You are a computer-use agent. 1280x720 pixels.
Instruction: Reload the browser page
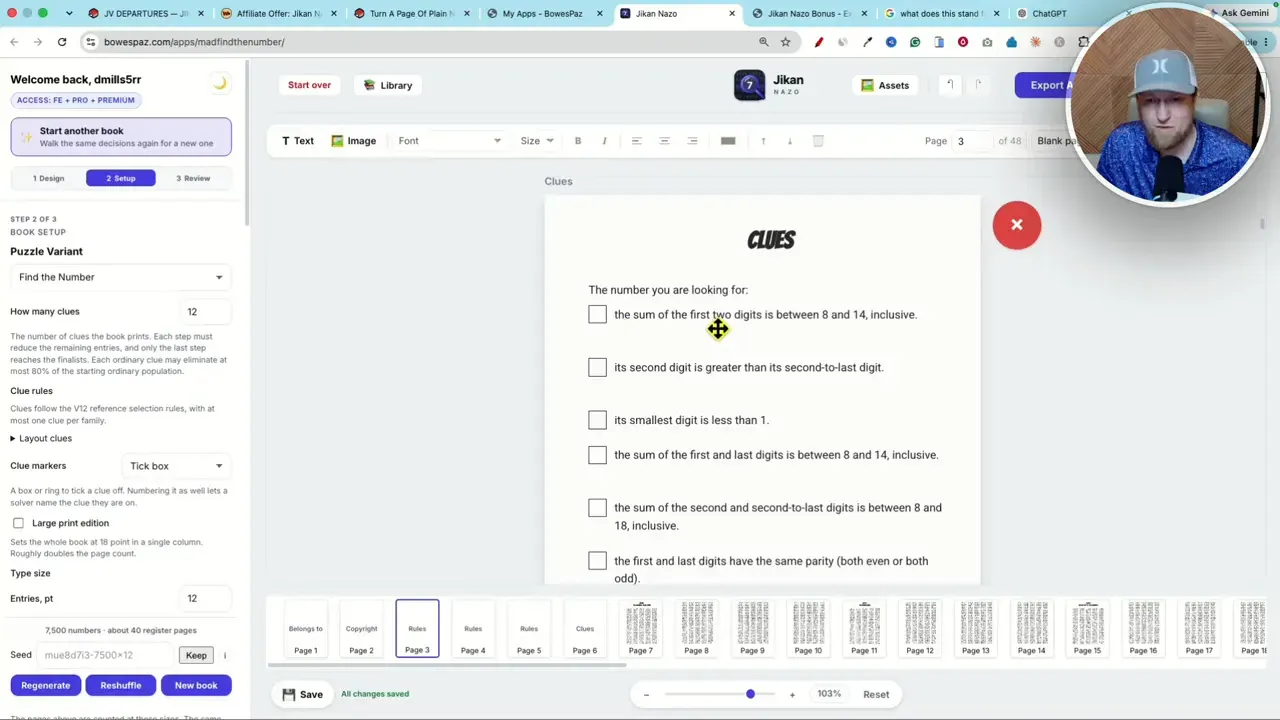click(62, 42)
